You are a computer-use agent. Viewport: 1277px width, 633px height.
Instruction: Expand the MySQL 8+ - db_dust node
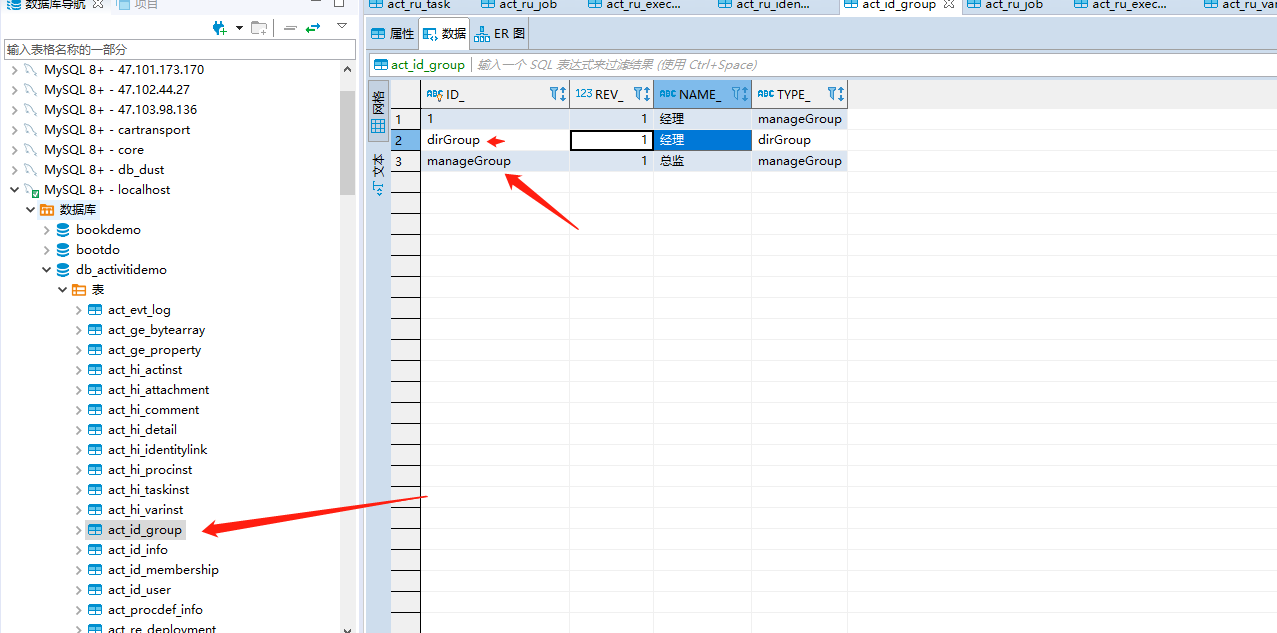(14, 170)
